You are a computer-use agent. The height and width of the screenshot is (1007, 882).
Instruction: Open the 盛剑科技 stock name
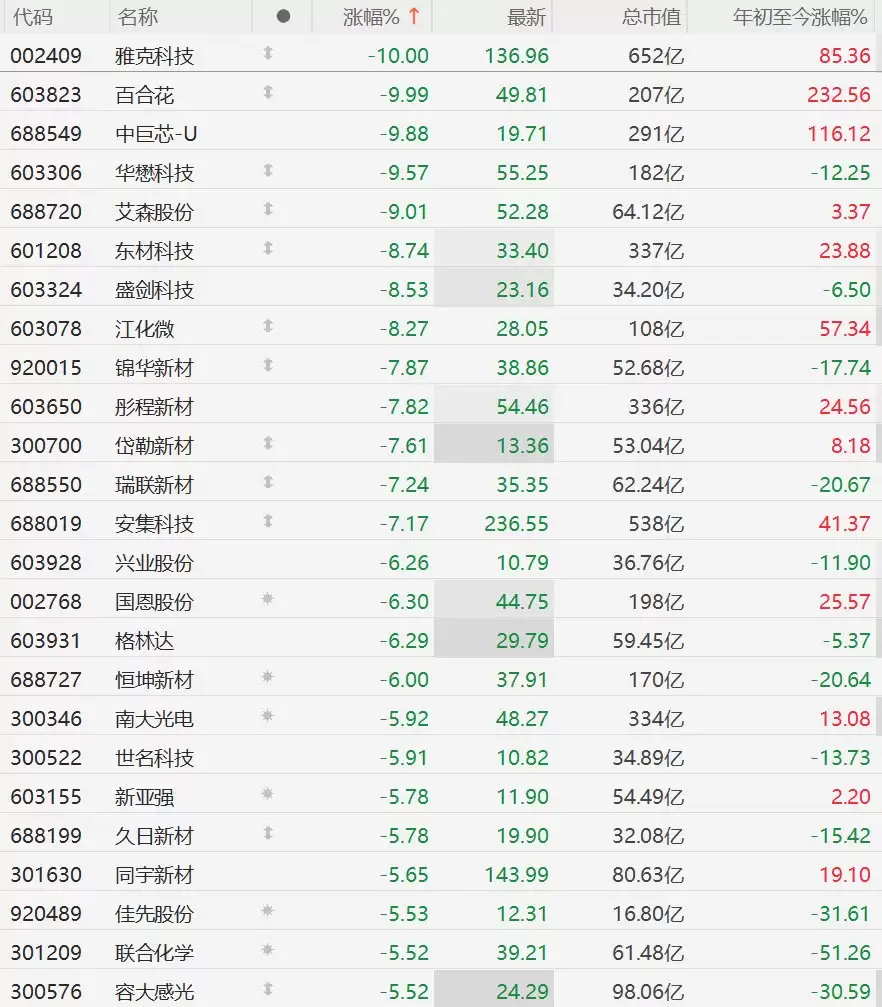coord(154,290)
